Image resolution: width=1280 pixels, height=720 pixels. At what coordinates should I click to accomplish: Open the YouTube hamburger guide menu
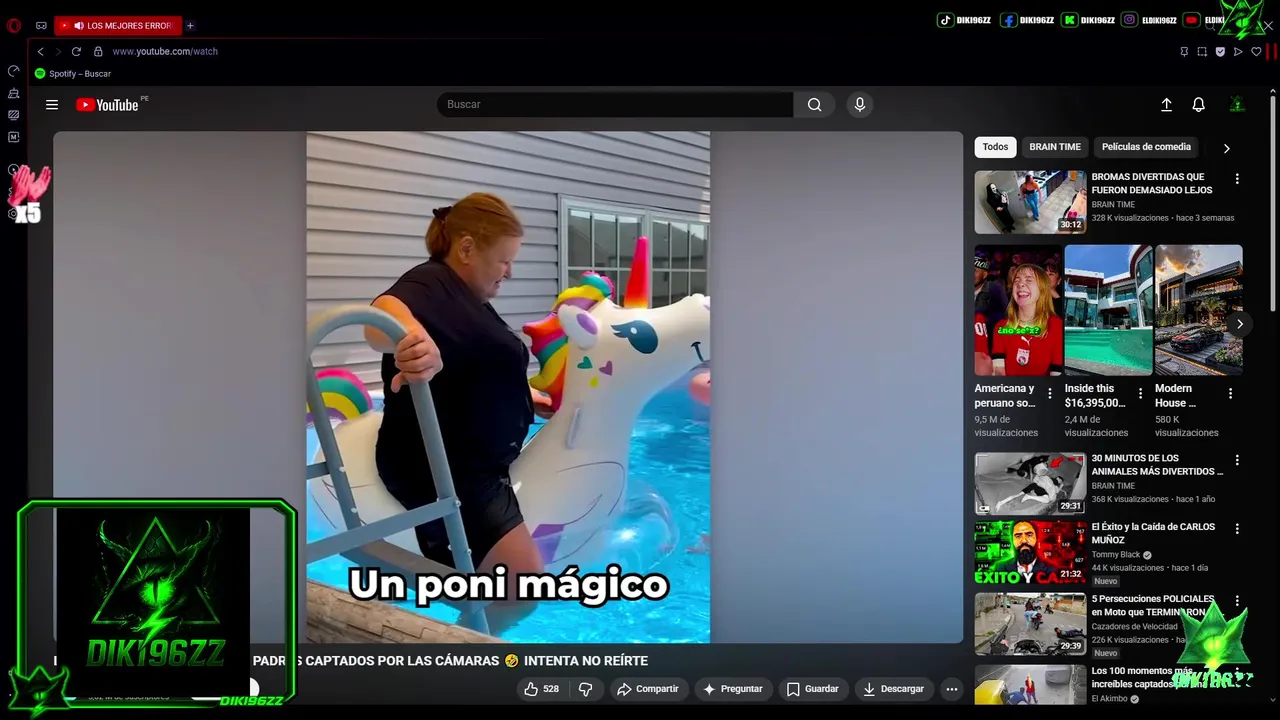pos(52,105)
